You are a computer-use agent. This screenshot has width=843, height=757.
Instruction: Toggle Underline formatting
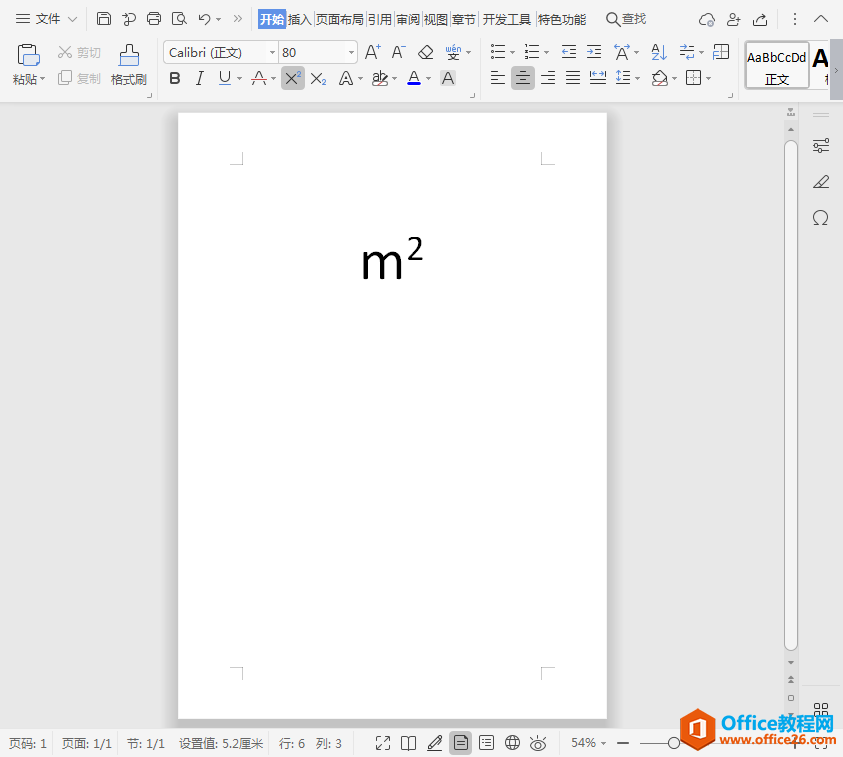225,78
